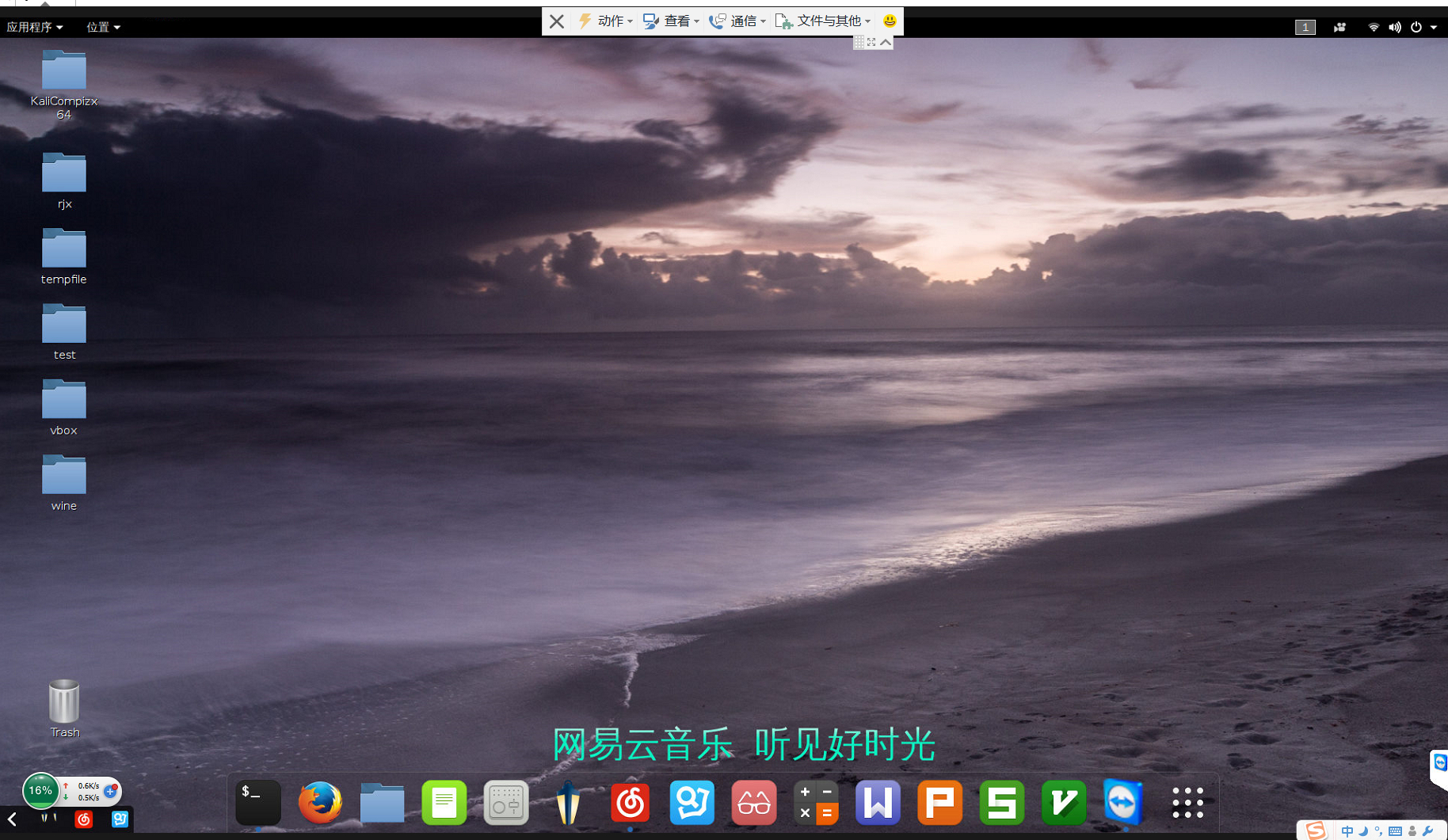Open the Trash on the desktop
This screenshot has height=840, width=1448.
tap(64, 709)
